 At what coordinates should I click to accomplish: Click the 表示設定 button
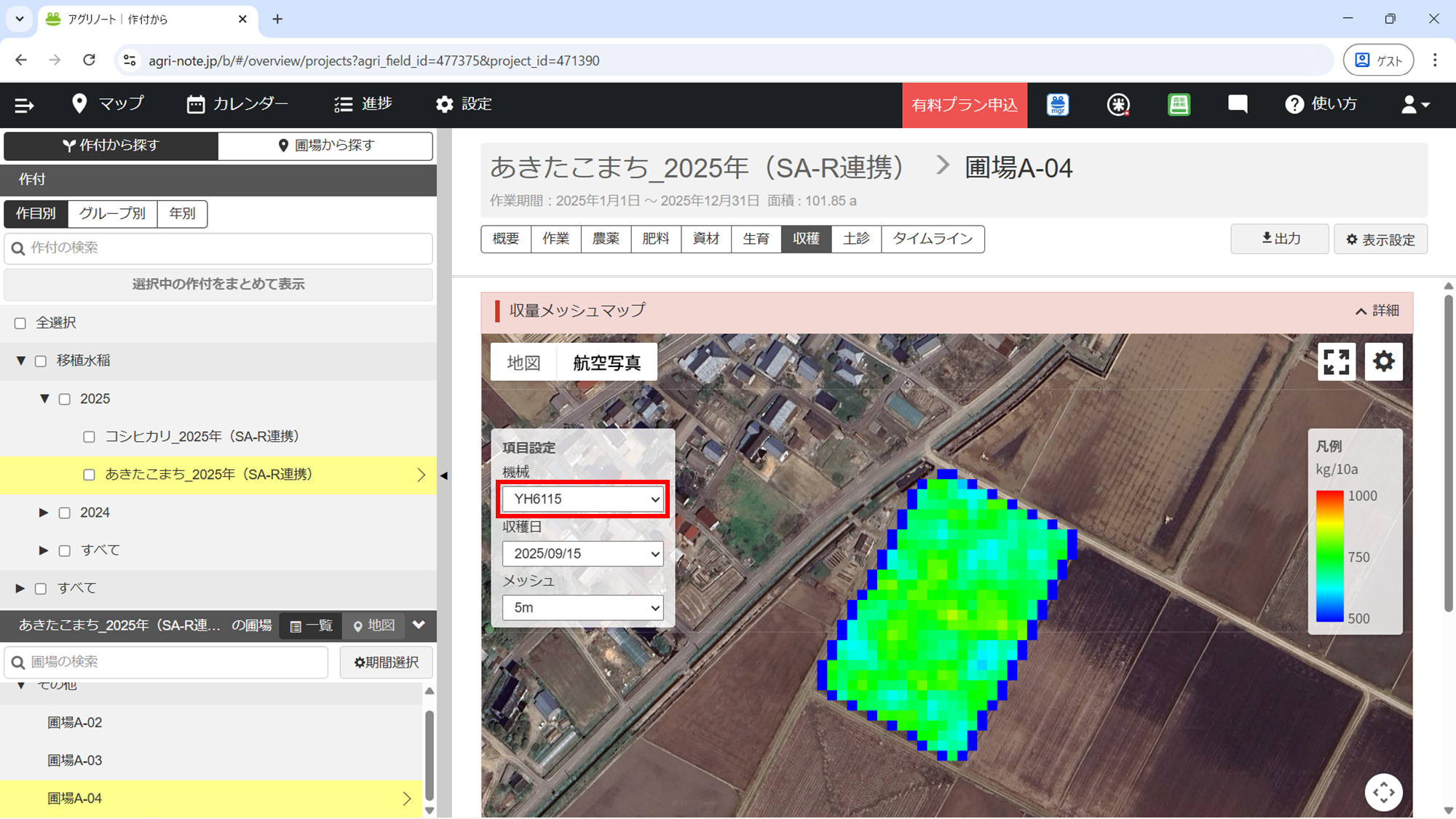point(1380,240)
